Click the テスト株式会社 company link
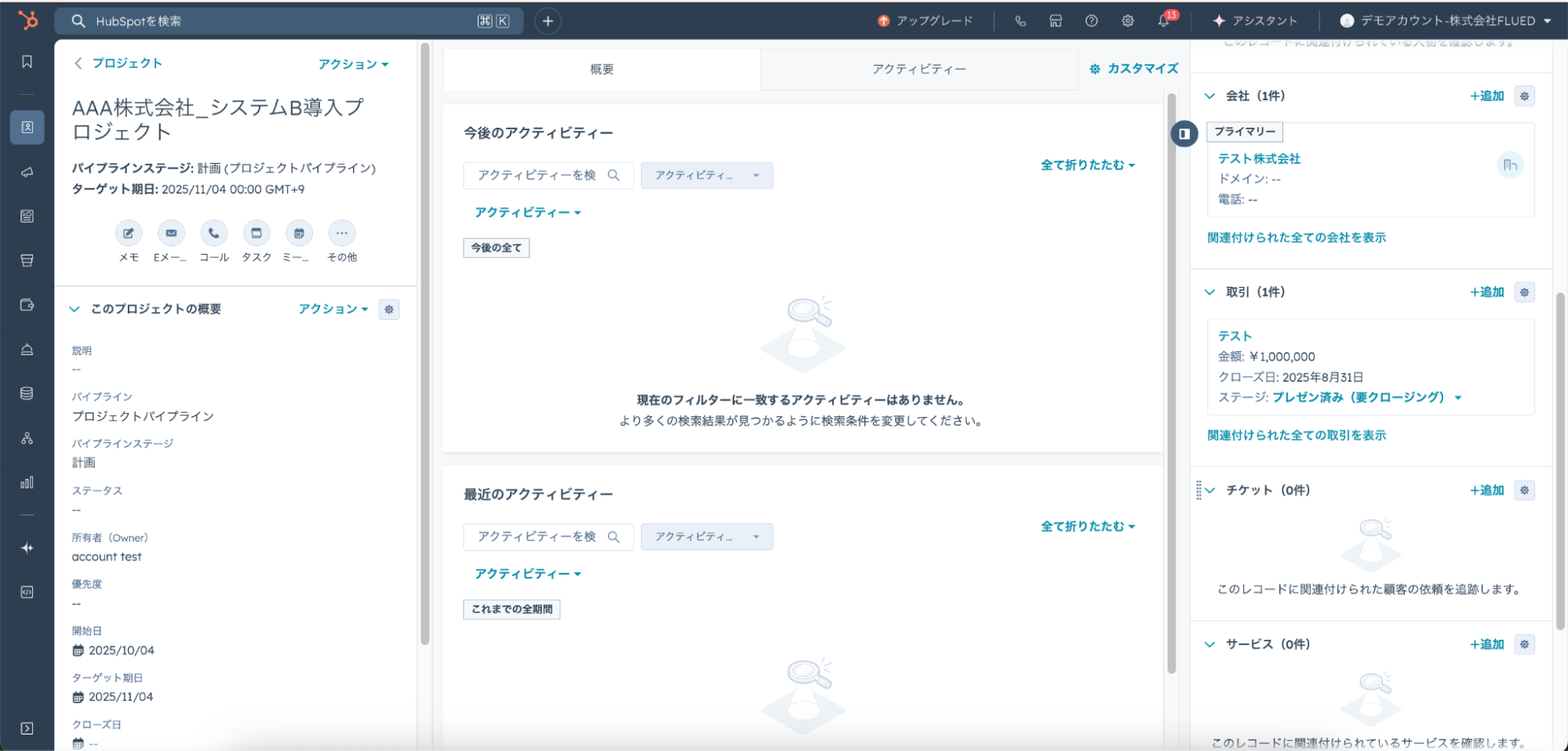 coord(1259,158)
